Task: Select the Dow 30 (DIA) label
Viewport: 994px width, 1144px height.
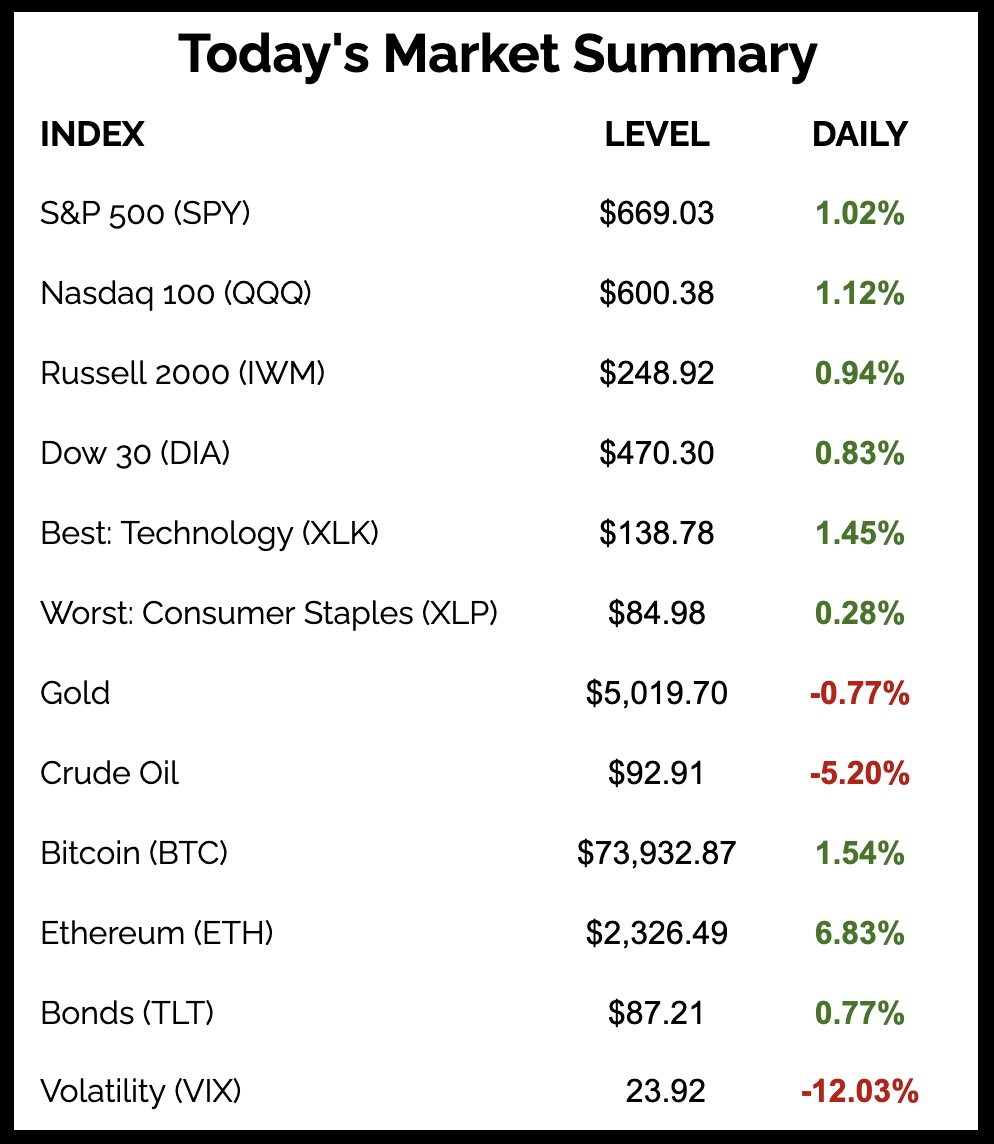Action: 135,453
